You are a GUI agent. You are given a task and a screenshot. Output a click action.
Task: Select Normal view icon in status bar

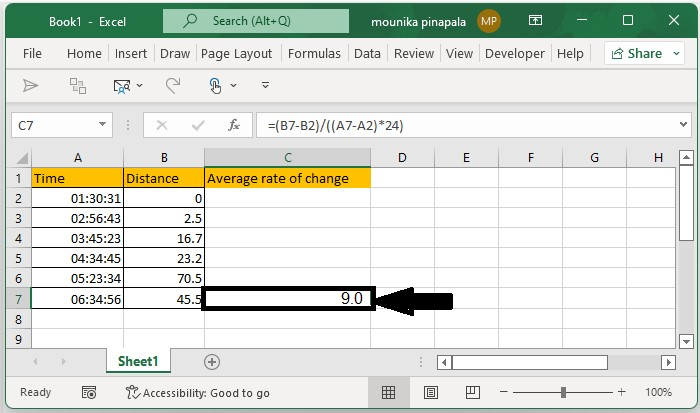pyautogui.click(x=388, y=392)
